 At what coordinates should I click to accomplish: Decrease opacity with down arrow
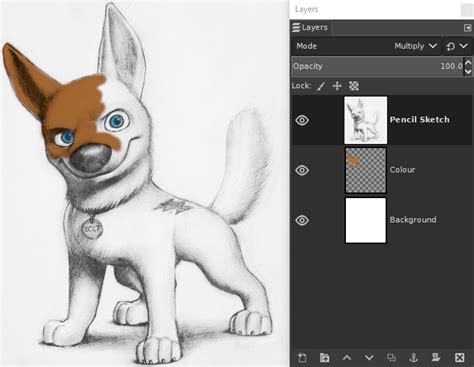pos(468,71)
